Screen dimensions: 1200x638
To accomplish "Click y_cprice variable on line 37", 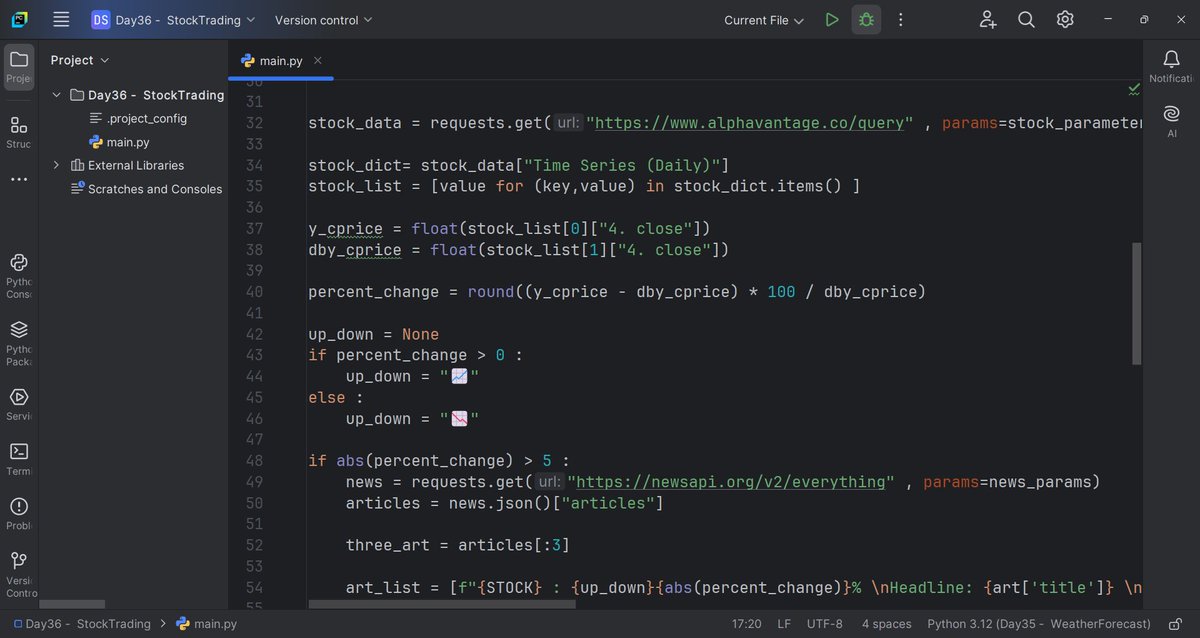I will tap(345, 229).
